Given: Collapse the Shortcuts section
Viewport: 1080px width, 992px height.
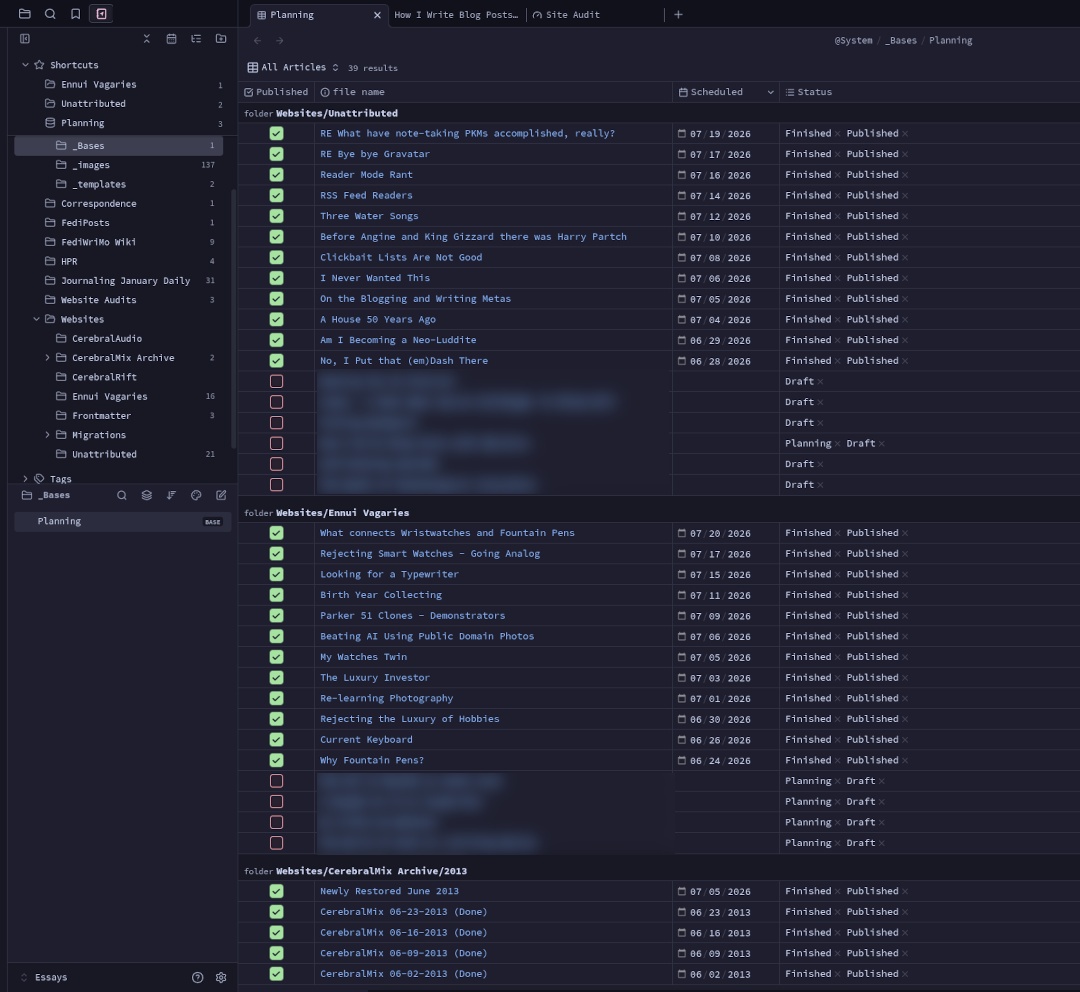Looking at the screenshot, I should click(25, 65).
